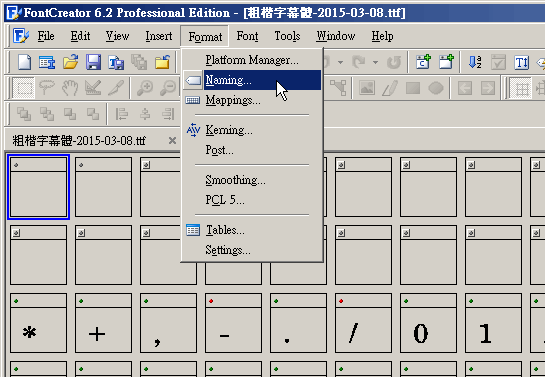Select the Lasso selection tool
The image size is (545, 377).
click(47, 88)
